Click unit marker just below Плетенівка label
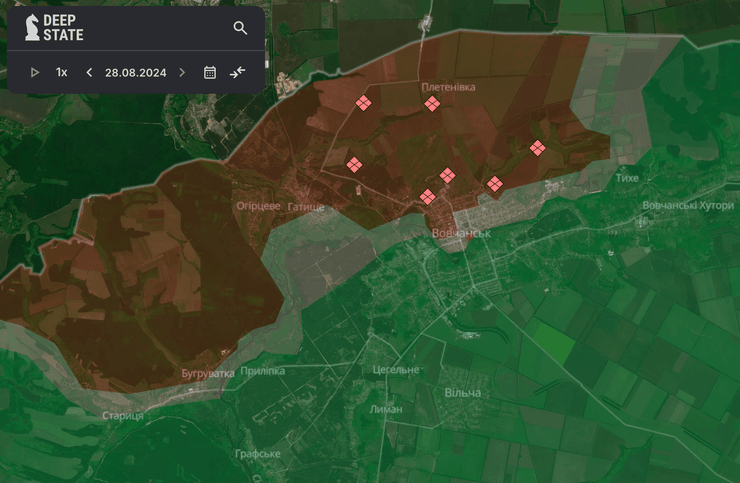740x483 pixels. point(432,104)
